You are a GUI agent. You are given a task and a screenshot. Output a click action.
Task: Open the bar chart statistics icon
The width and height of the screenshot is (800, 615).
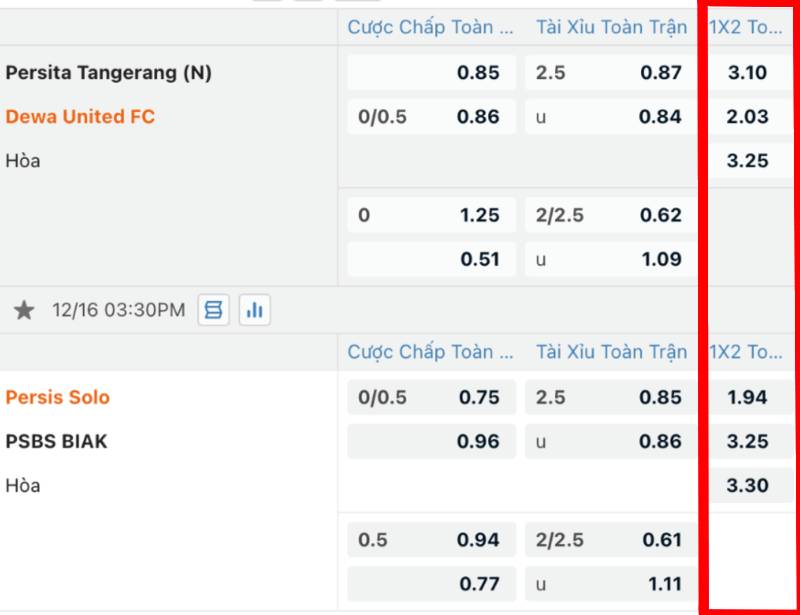(254, 311)
